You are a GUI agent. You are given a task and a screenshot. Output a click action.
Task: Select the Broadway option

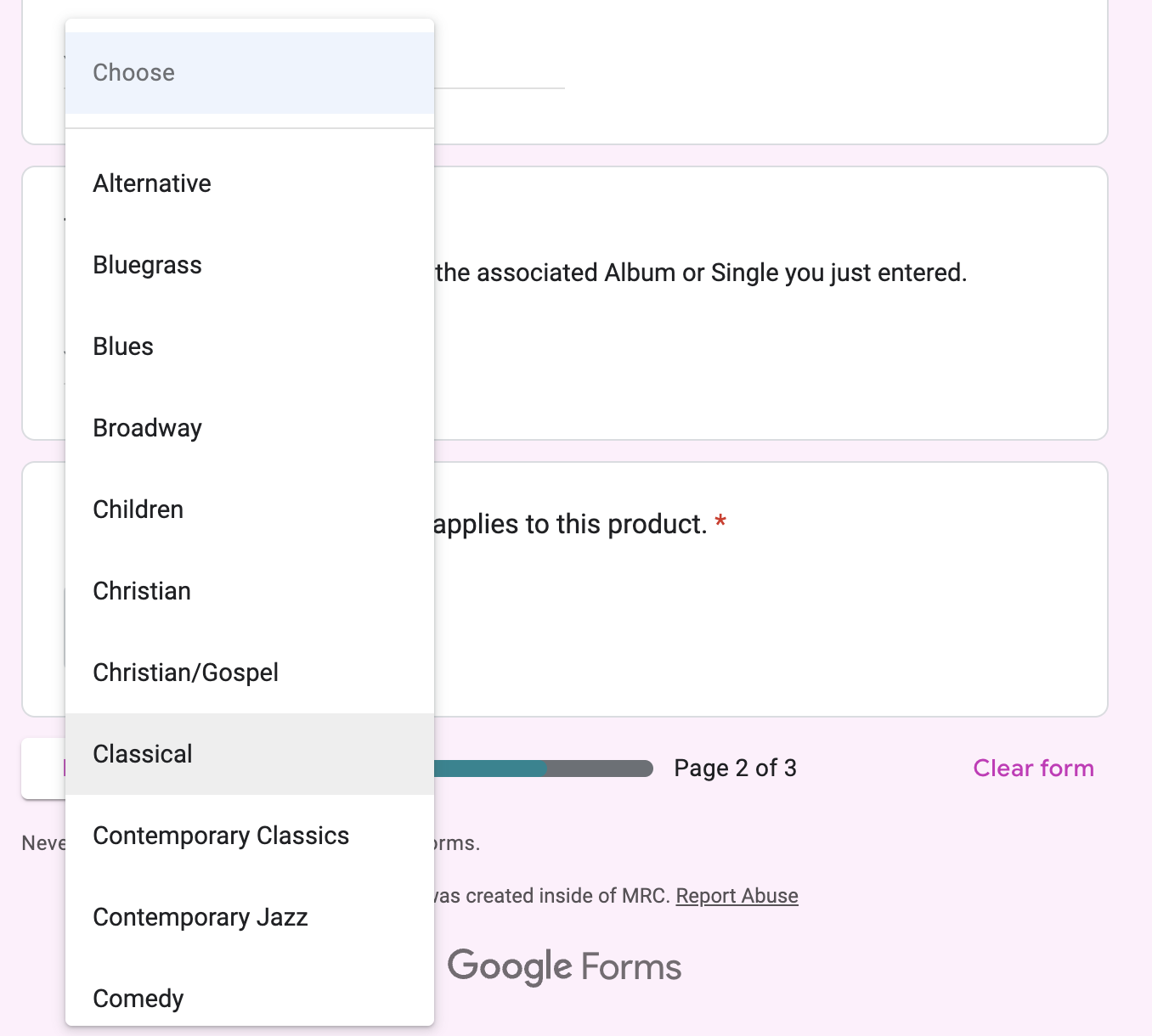tap(250, 428)
